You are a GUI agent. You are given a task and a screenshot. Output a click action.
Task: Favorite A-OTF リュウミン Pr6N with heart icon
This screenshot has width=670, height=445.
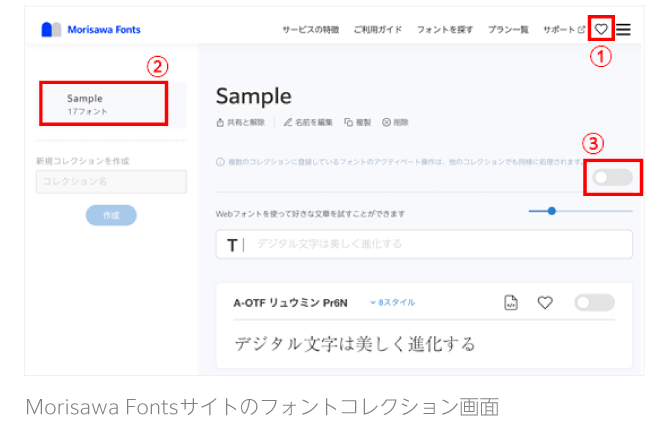pyautogui.click(x=545, y=303)
